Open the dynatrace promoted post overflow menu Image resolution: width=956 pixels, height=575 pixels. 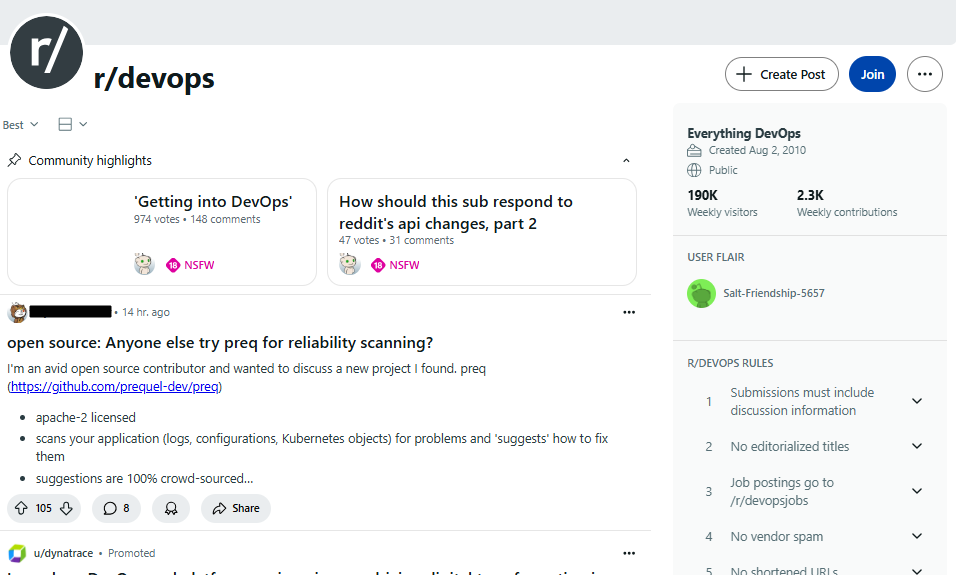point(629,553)
